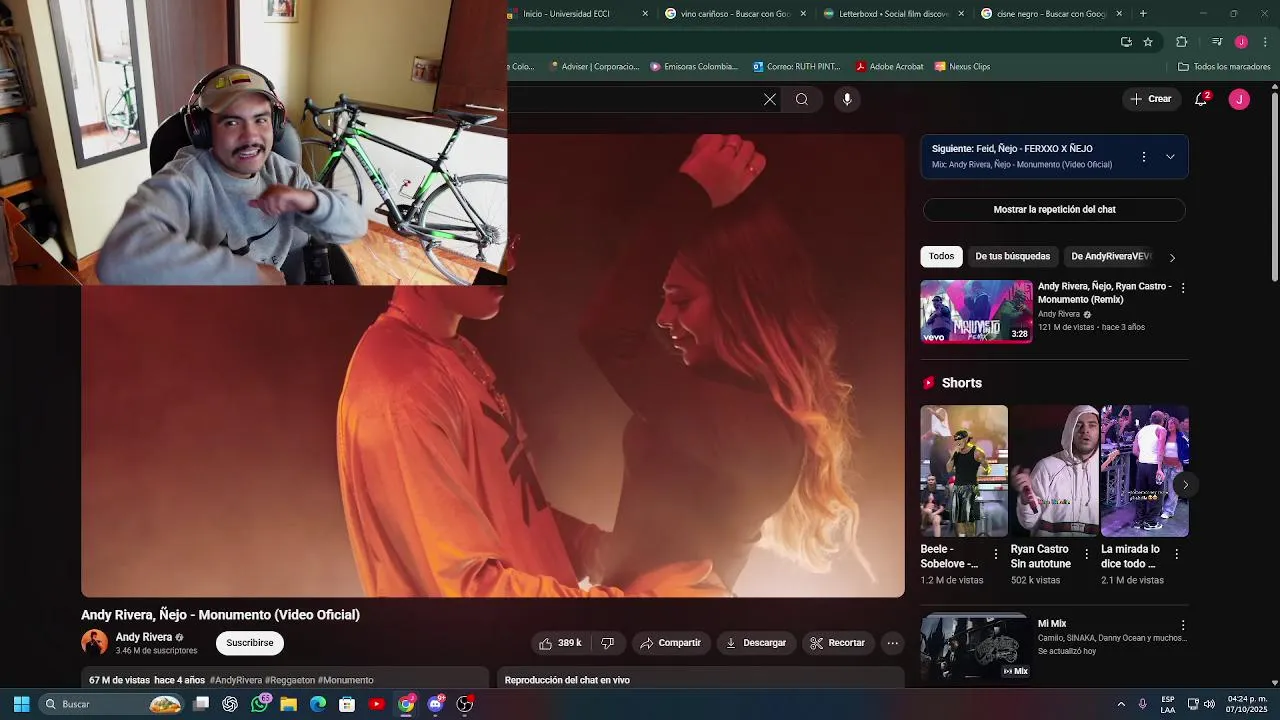Bookmark this page with the star icon

1148,42
